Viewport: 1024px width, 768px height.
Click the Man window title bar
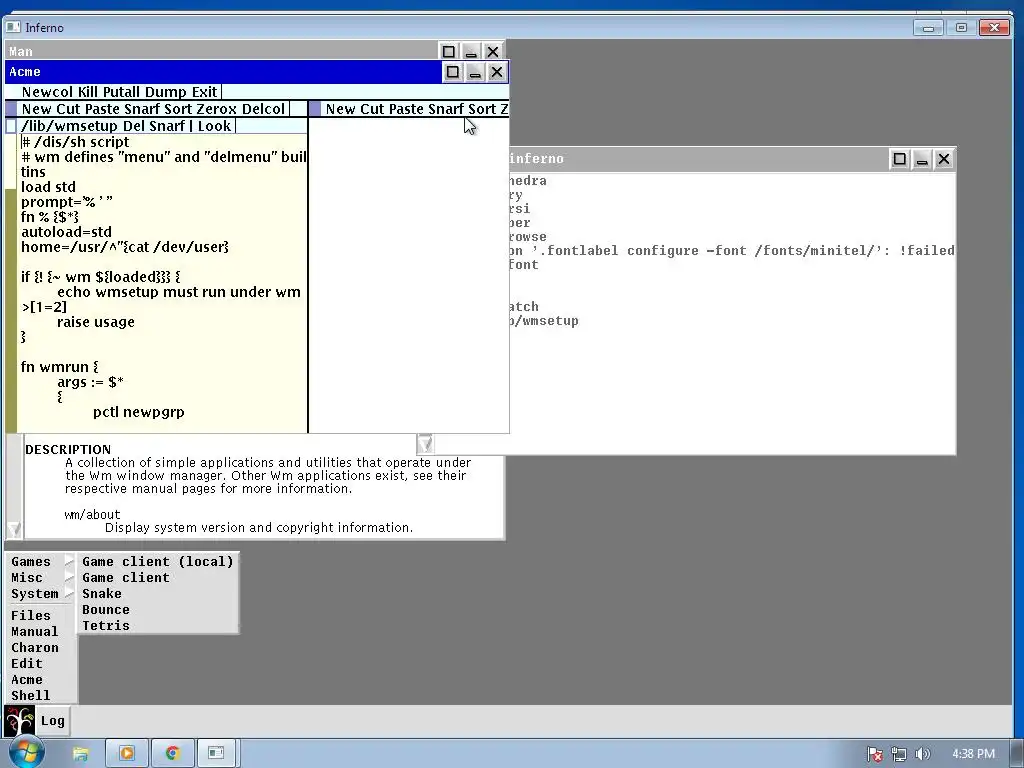click(222, 51)
